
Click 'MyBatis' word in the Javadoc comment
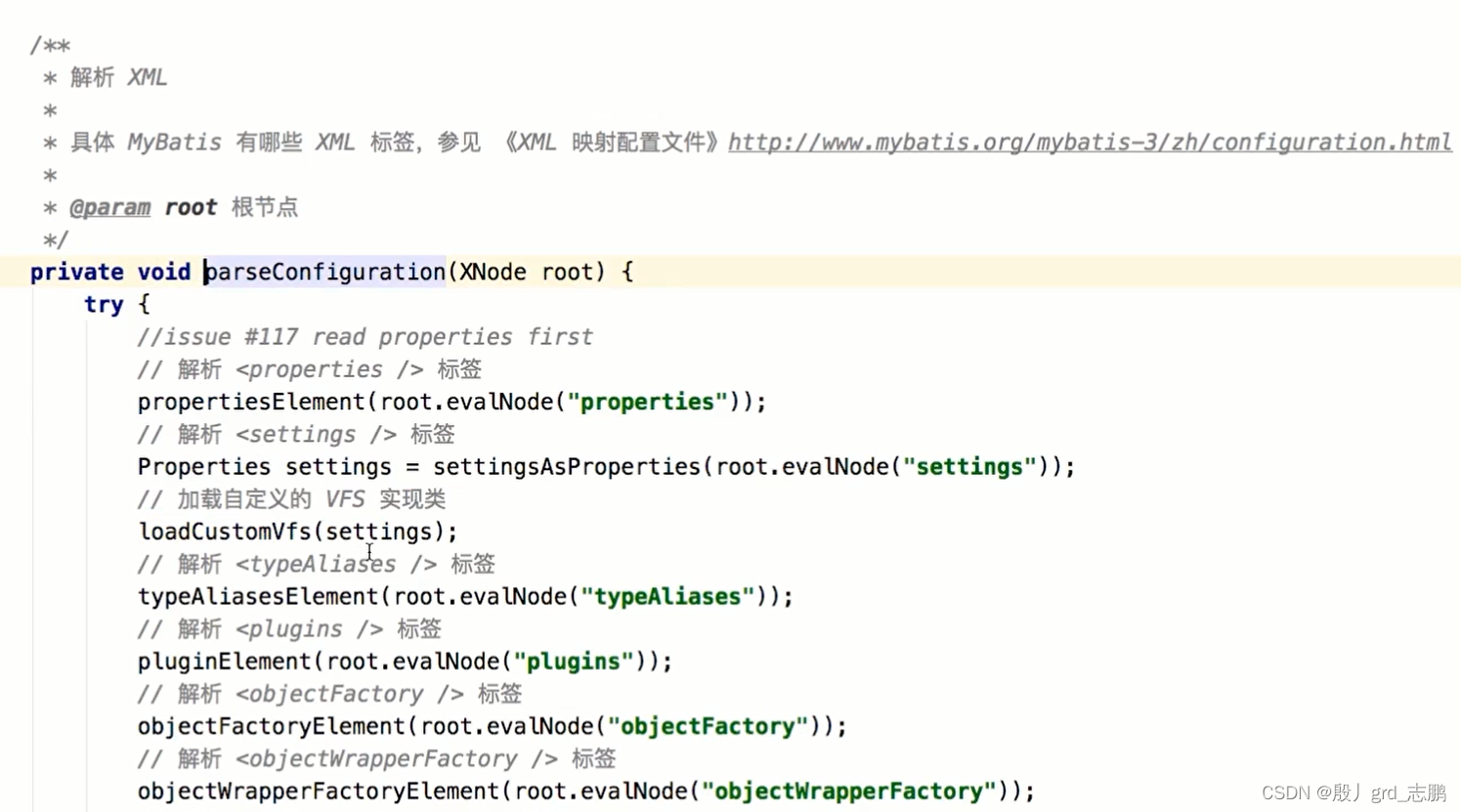click(174, 143)
